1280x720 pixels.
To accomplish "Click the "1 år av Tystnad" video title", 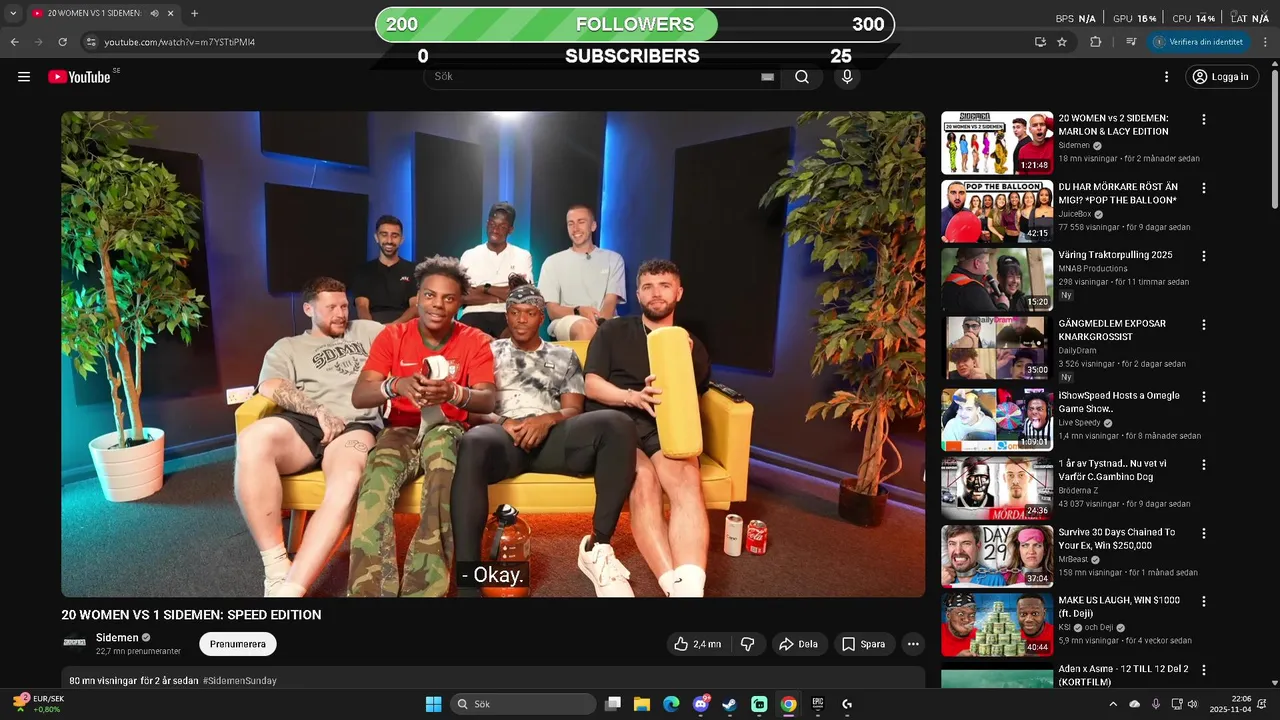I will click(x=1112, y=471).
